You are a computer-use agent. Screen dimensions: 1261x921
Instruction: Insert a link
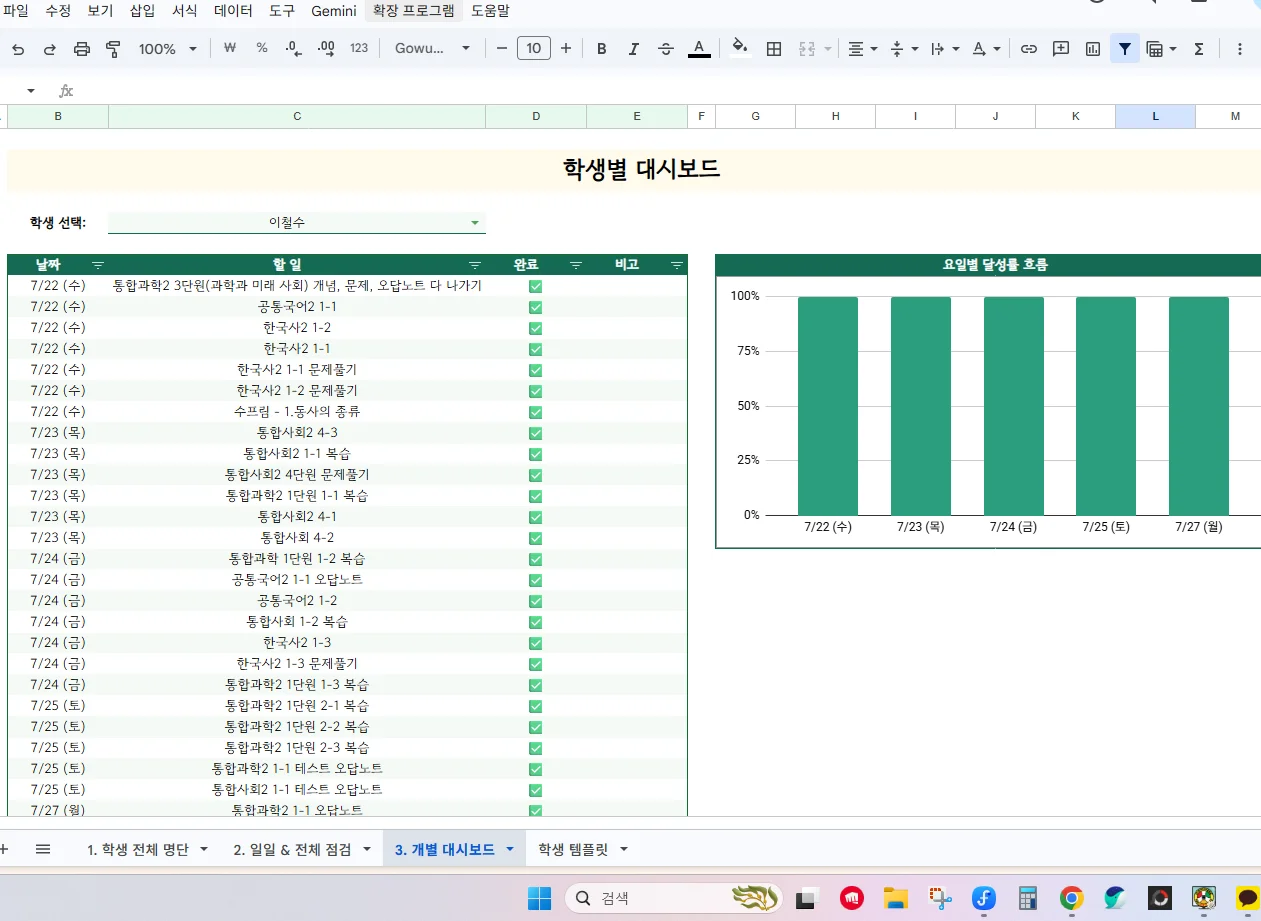(1028, 48)
